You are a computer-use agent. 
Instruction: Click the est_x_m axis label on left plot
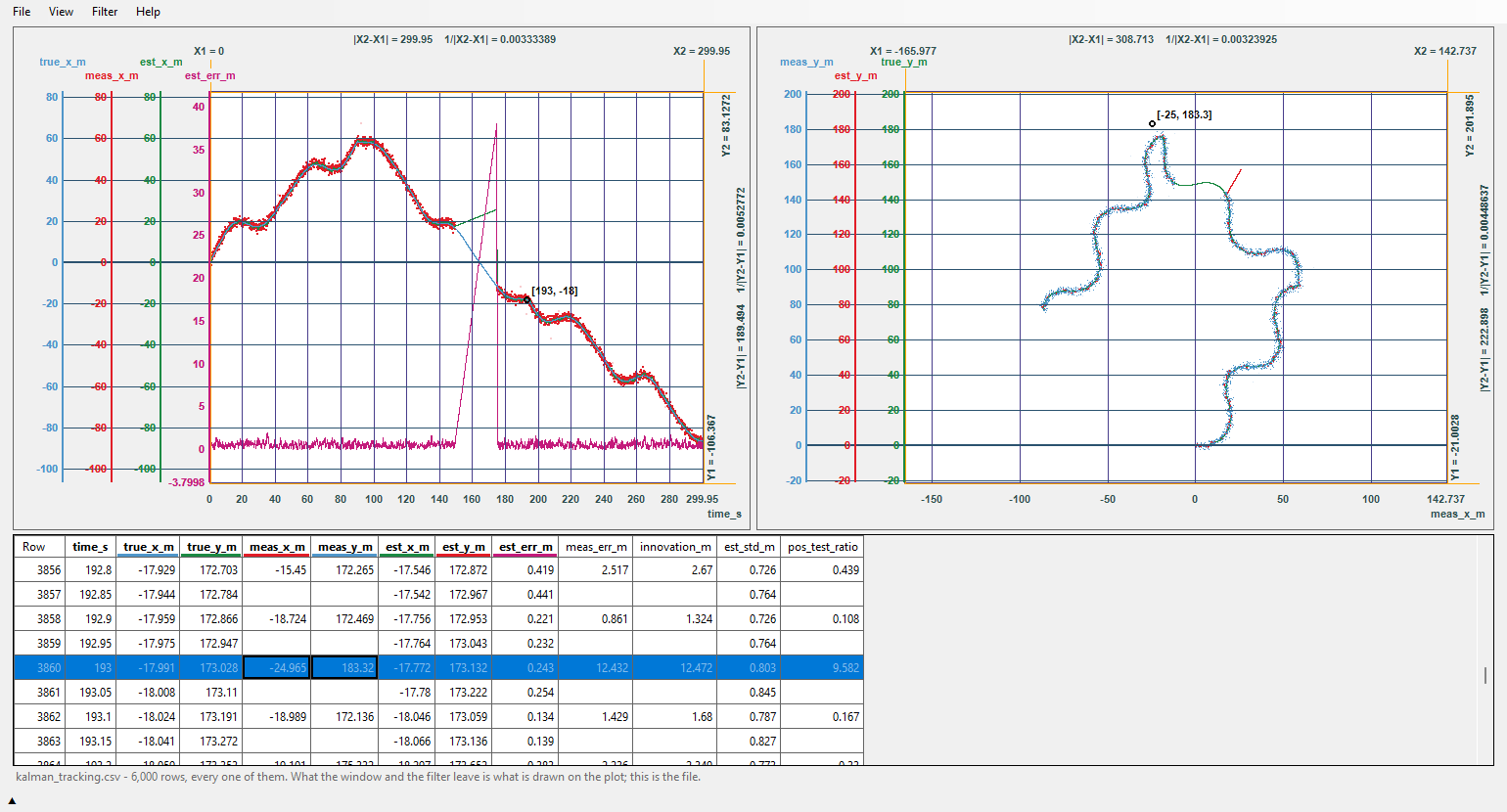point(160,62)
